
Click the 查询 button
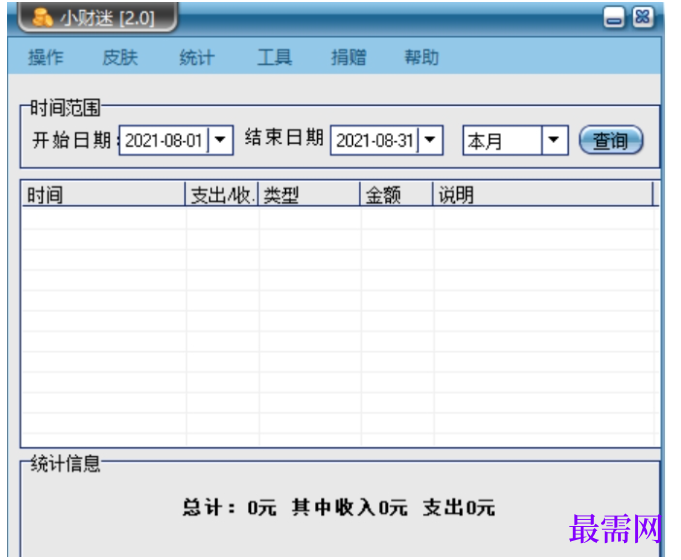(x=611, y=140)
